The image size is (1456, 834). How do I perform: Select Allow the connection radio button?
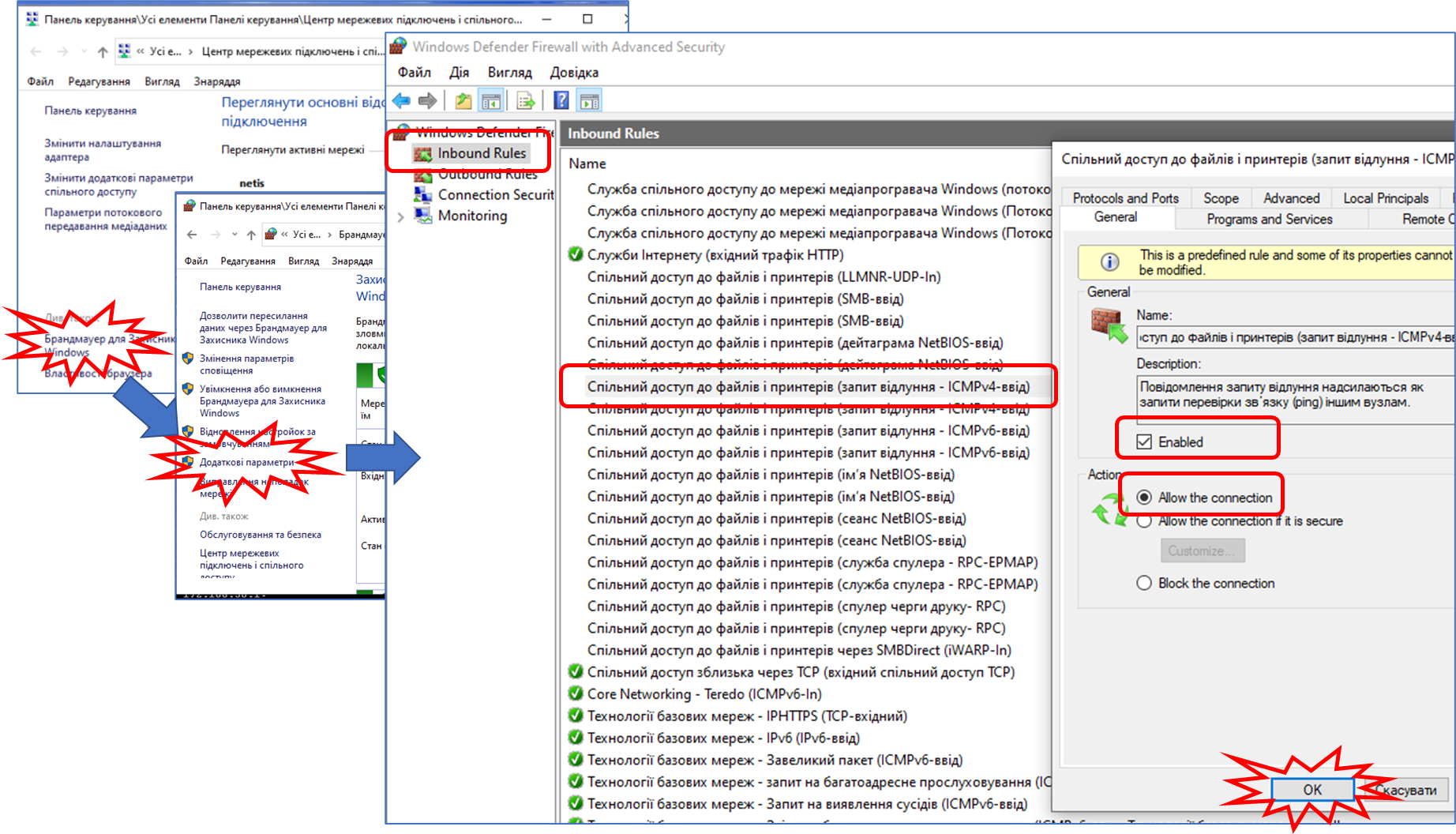coord(1144,498)
